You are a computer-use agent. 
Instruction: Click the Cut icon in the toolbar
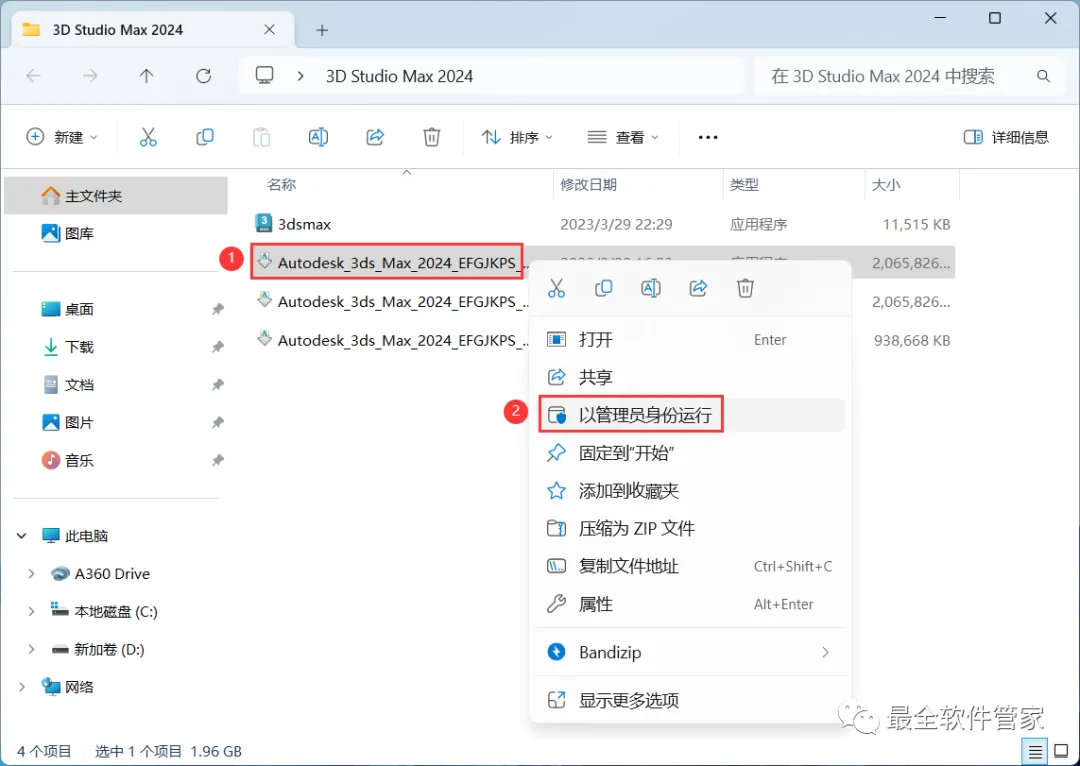click(148, 137)
